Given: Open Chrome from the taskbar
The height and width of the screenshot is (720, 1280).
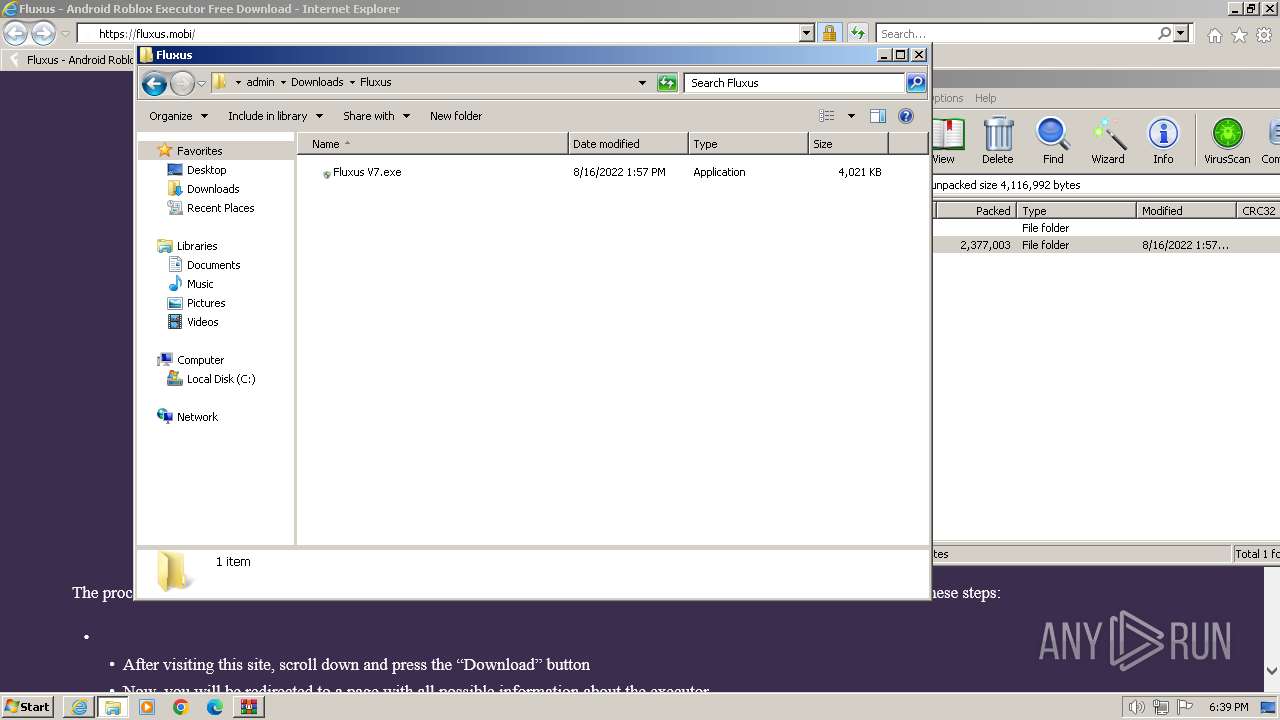Looking at the screenshot, I should tap(181, 707).
